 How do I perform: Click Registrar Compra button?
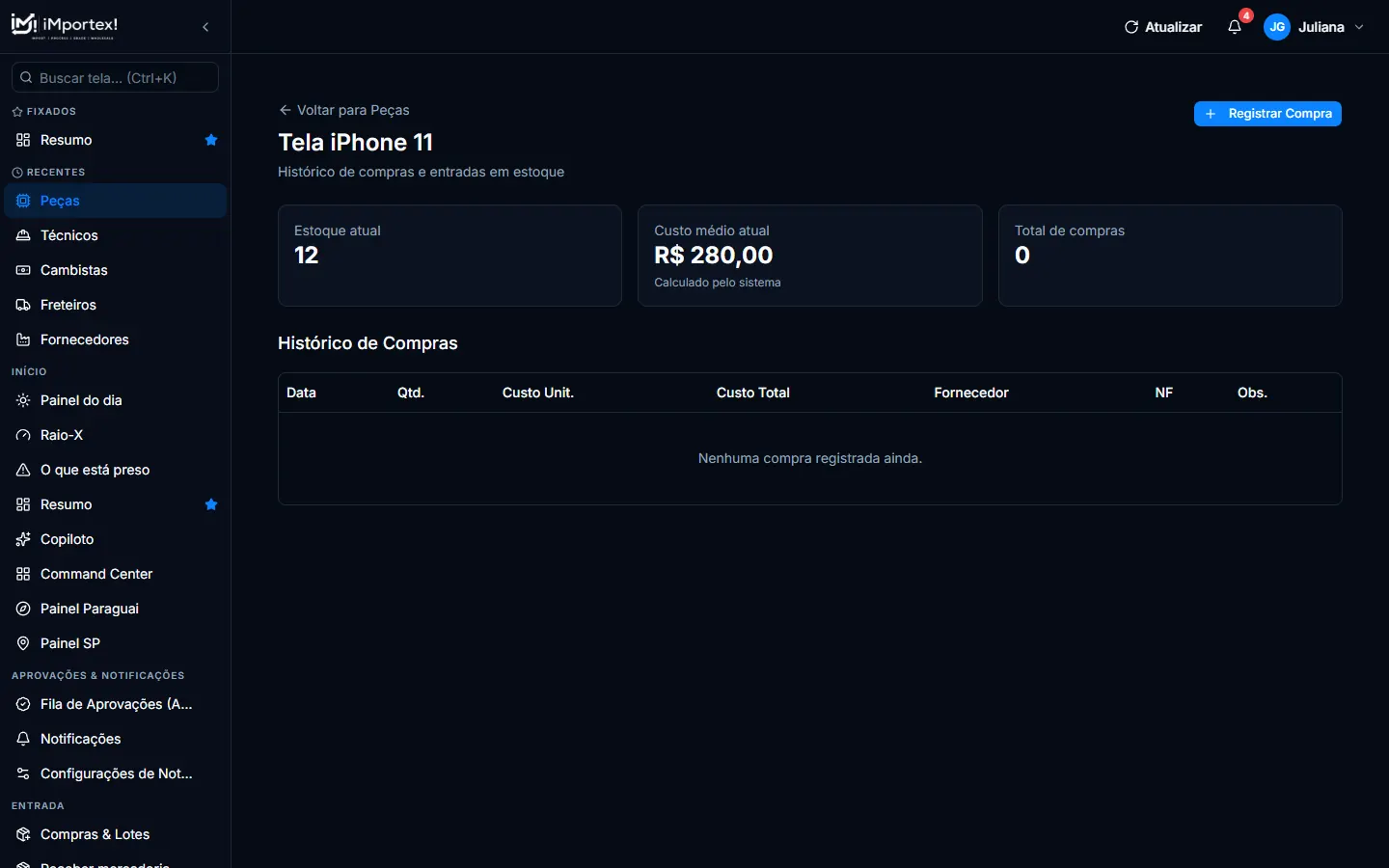click(x=1267, y=114)
